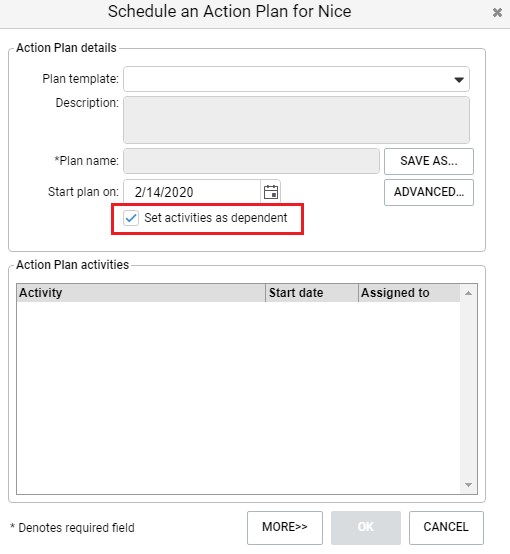Click the Description text area
Screen dimensions: 510x554
click(x=296, y=120)
